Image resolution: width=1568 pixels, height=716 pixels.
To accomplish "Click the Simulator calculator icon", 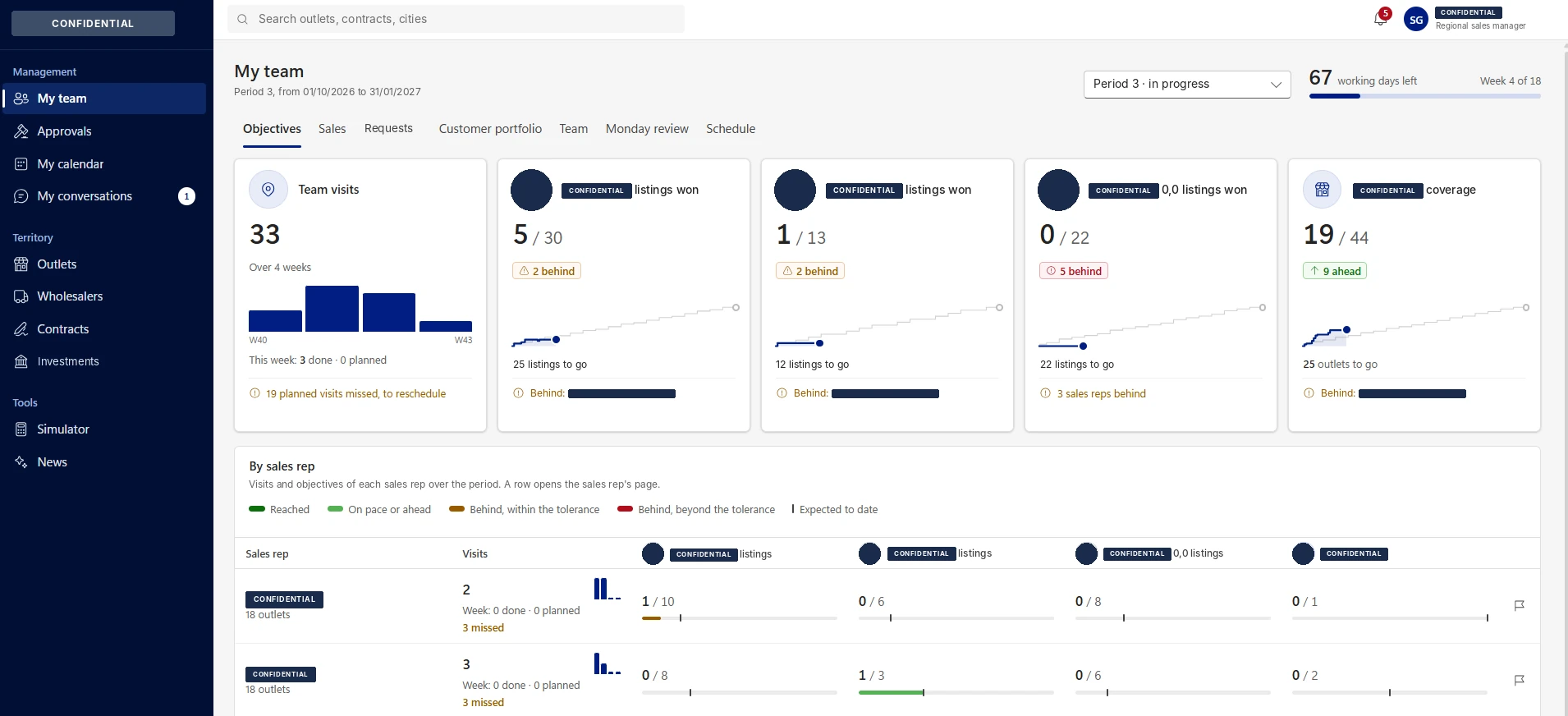I will point(21,429).
